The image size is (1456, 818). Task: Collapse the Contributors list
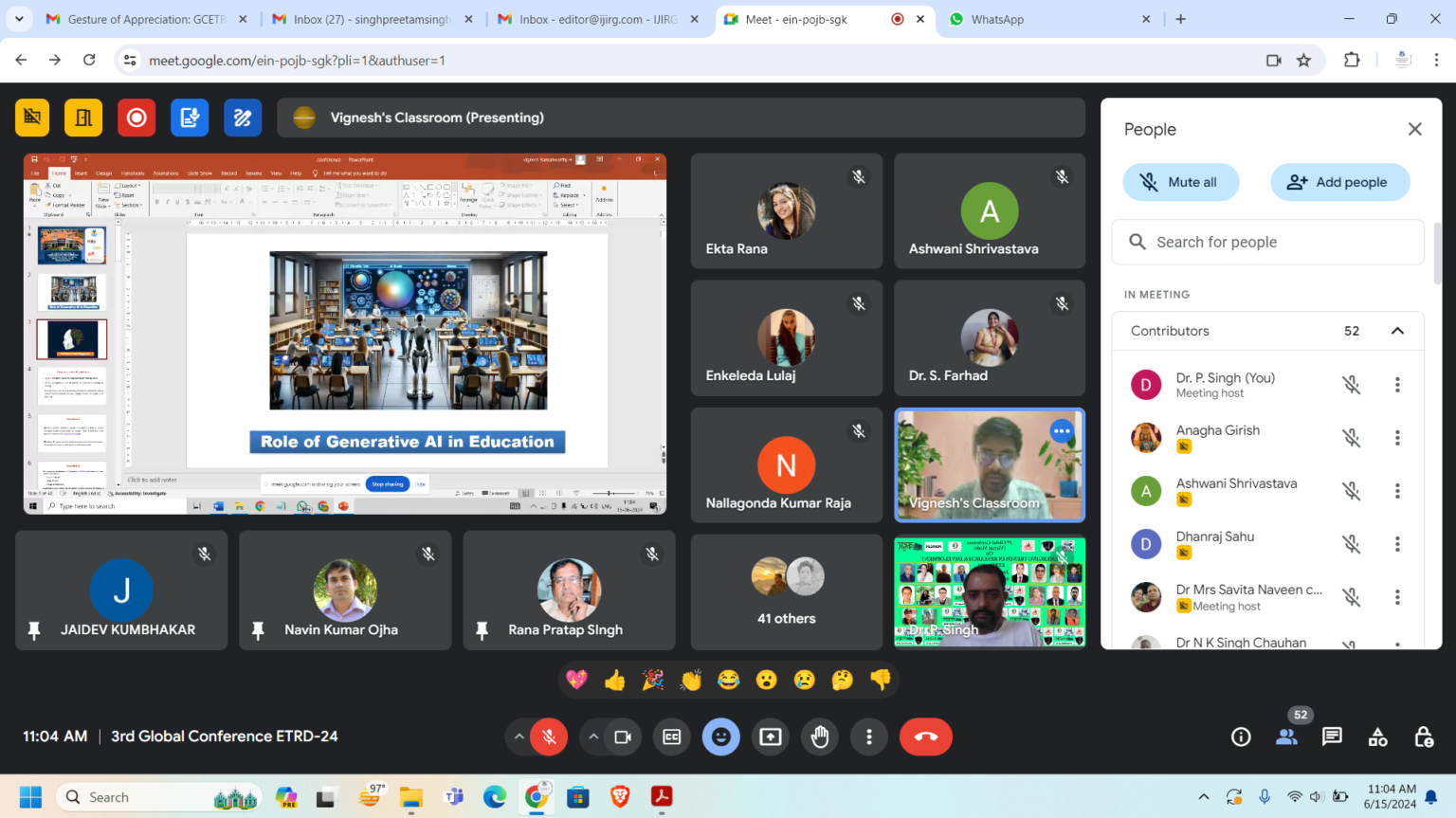point(1397,331)
